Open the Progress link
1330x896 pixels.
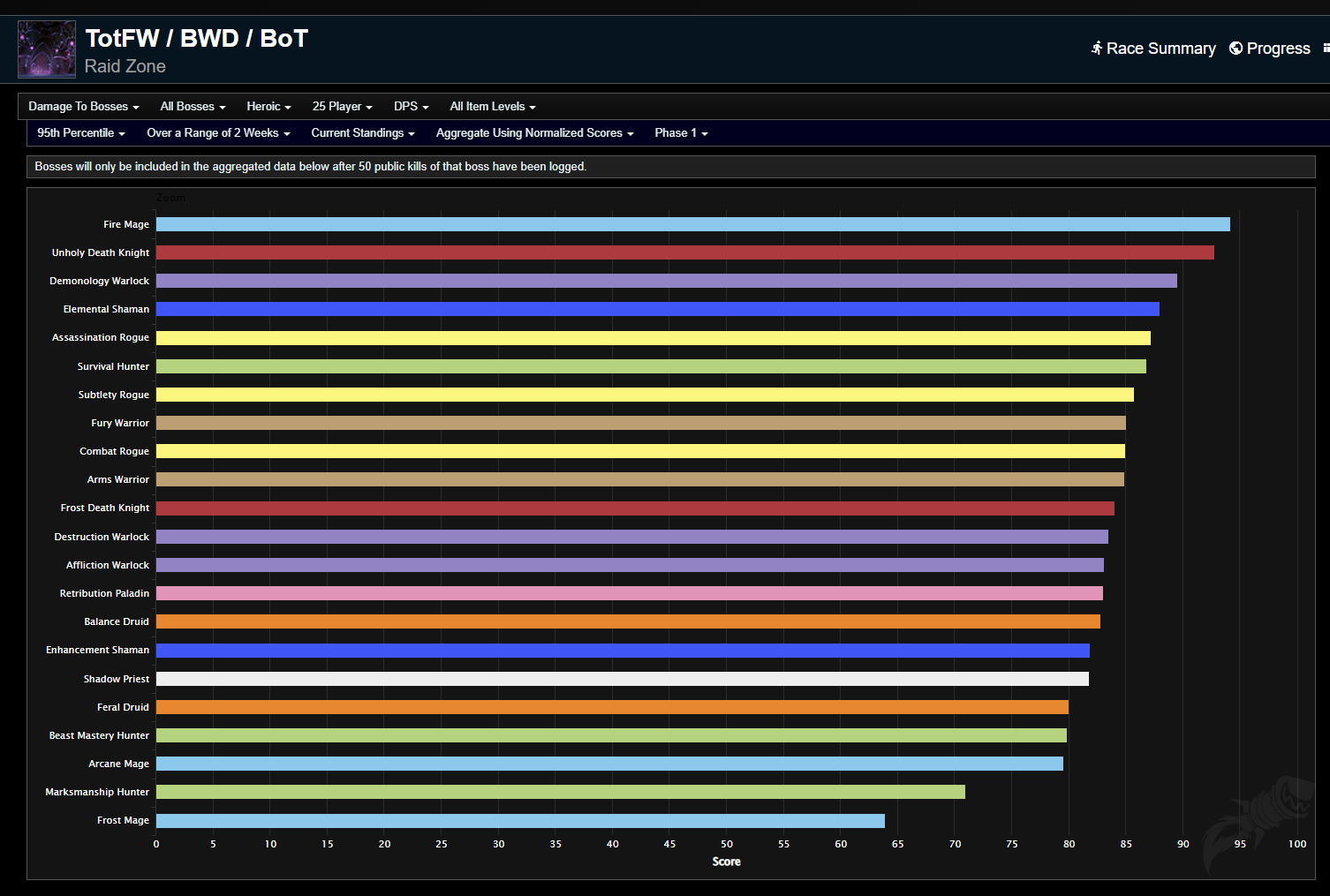click(x=1278, y=49)
